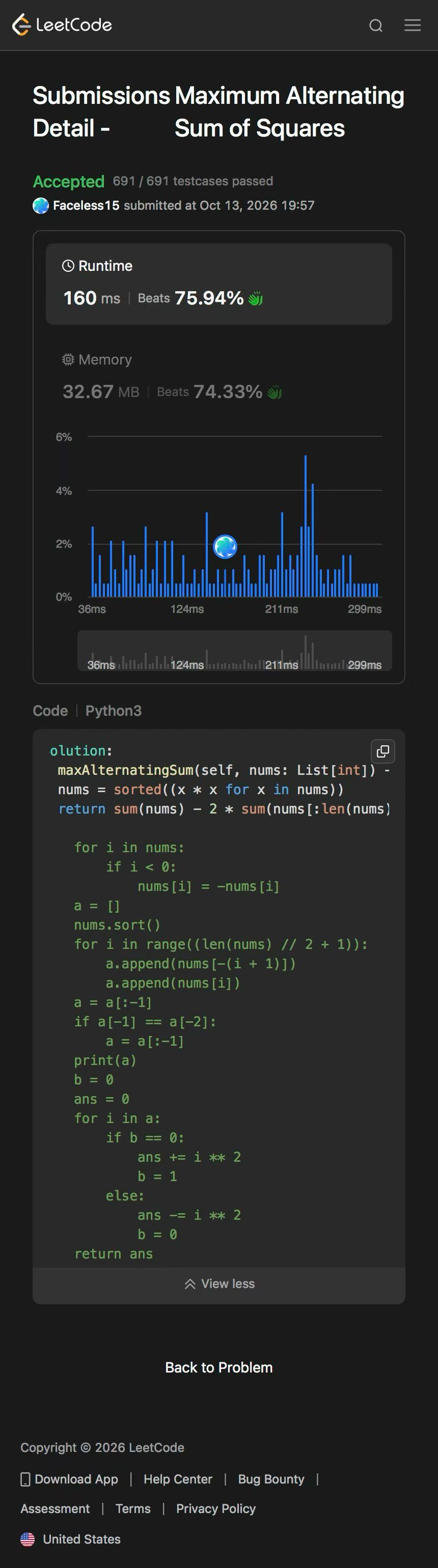
Task: Open the Help Center link
Action: pos(178,1480)
